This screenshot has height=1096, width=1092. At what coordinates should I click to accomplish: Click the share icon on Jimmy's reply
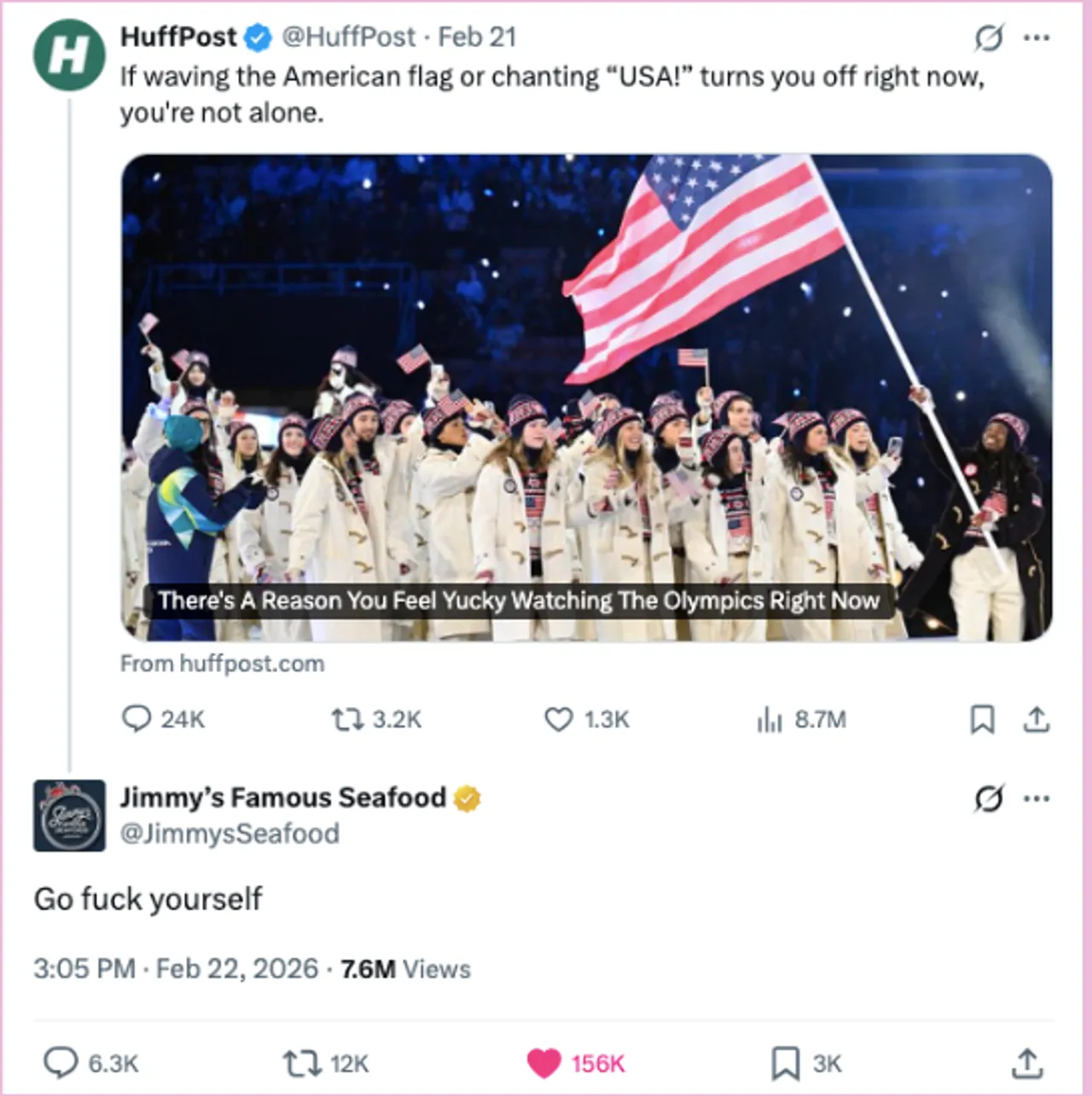[x=1029, y=1064]
